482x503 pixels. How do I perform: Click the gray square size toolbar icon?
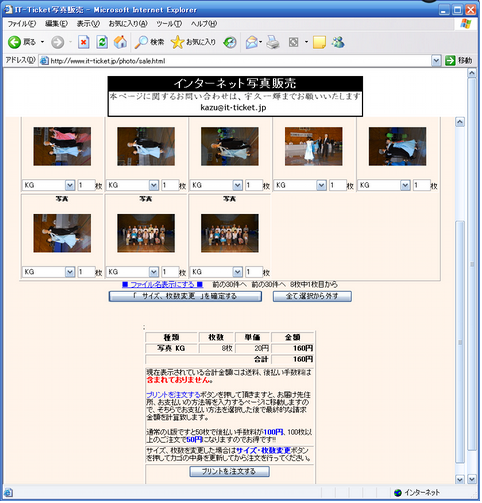pos(293,42)
